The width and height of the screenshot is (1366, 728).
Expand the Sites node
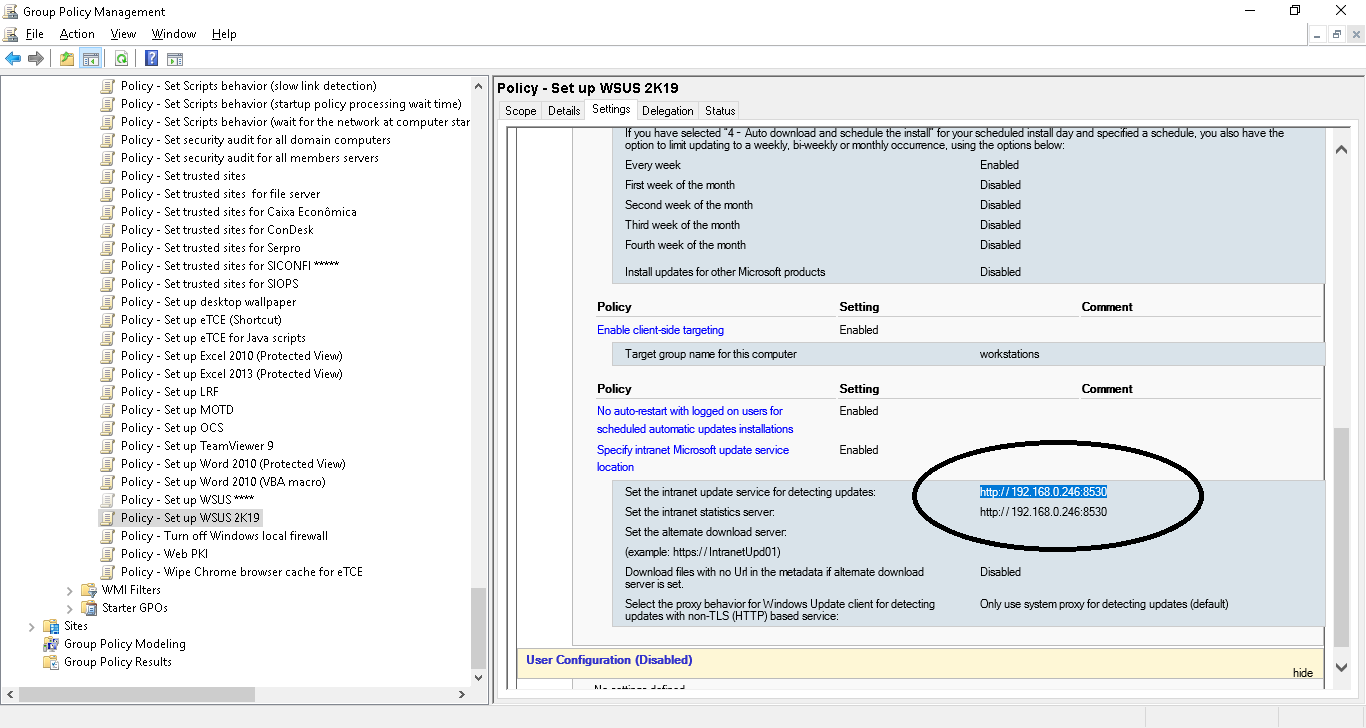pyautogui.click(x=32, y=626)
